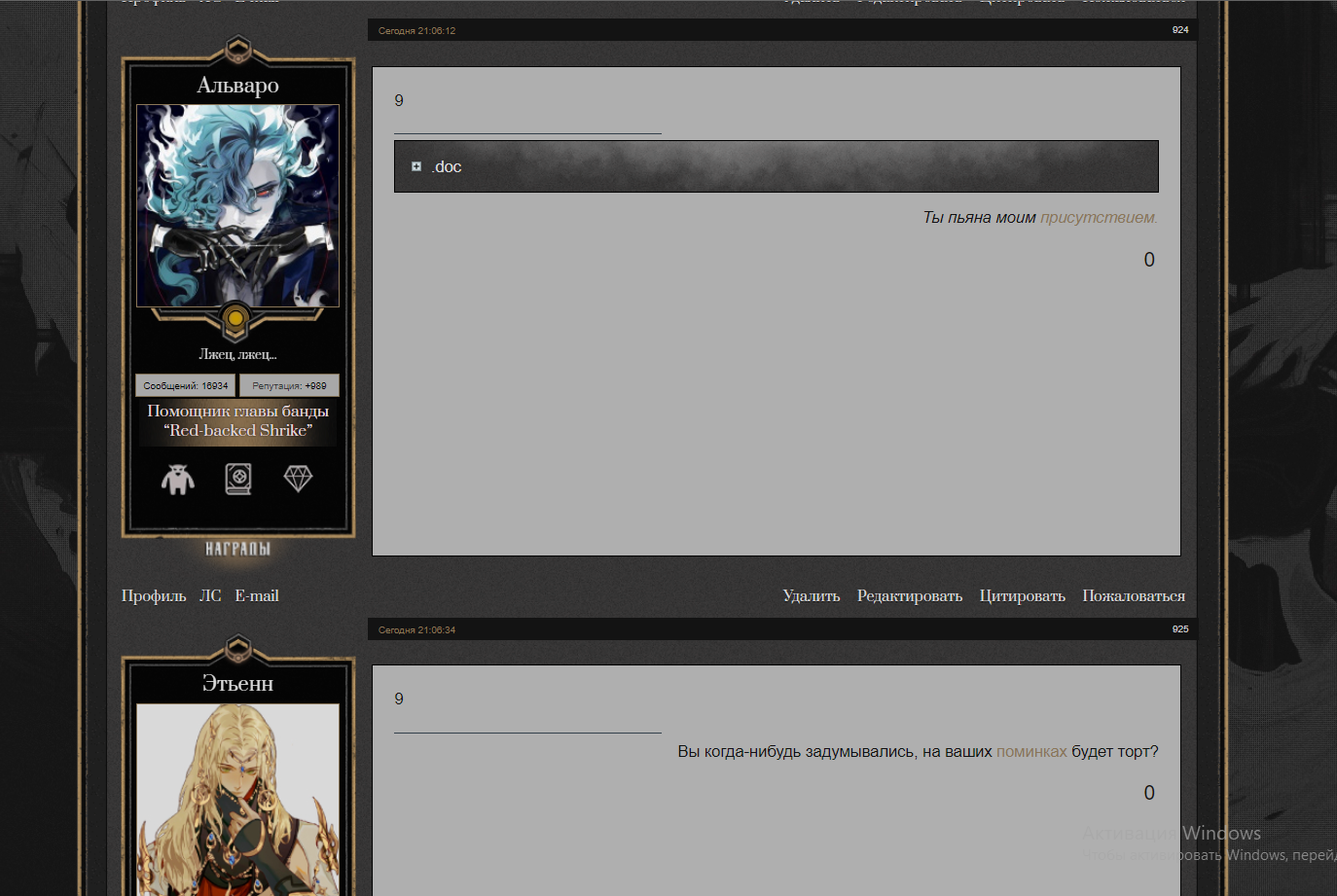Click the number 9 in Этьенн's post

pyautogui.click(x=399, y=699)
